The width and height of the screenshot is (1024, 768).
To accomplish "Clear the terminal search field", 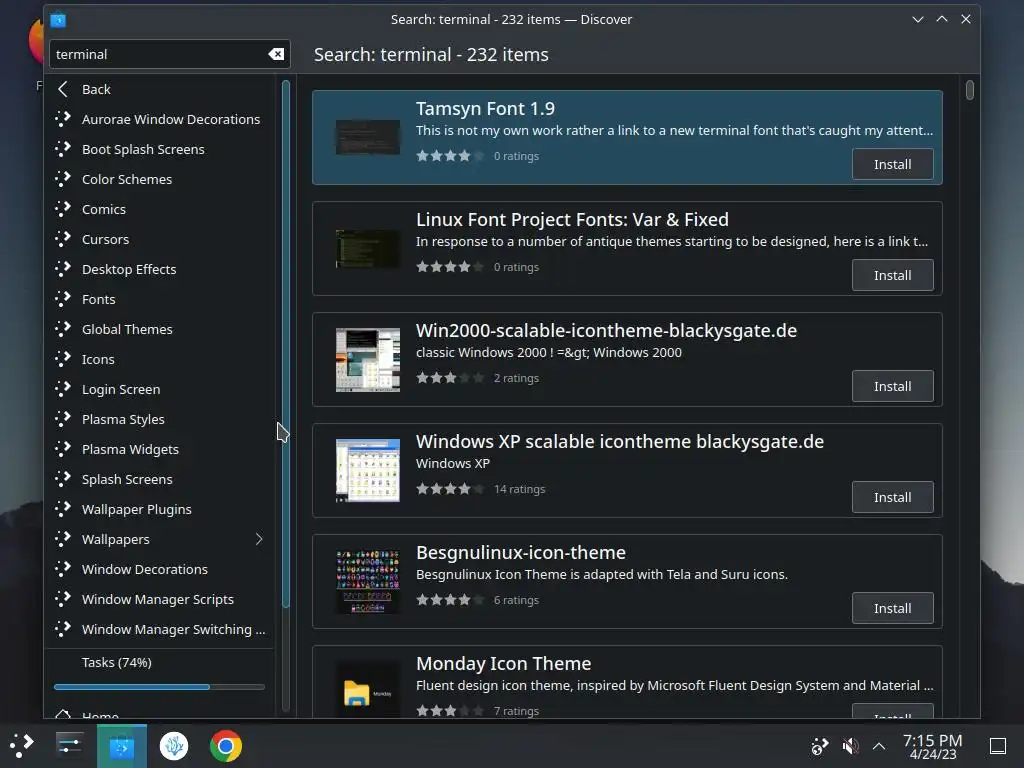I will (276, 54).
